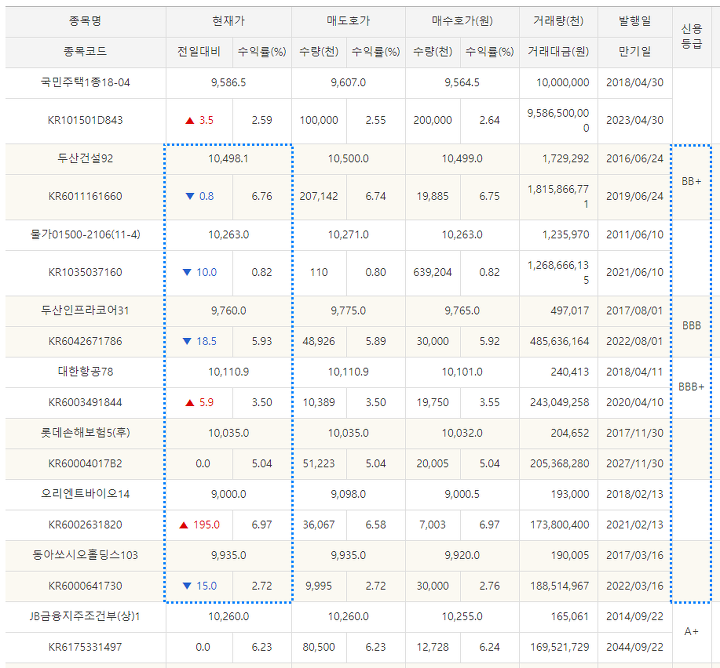
Task: Select bond name 국민주택1종18-04
Action: pos(85,82)
